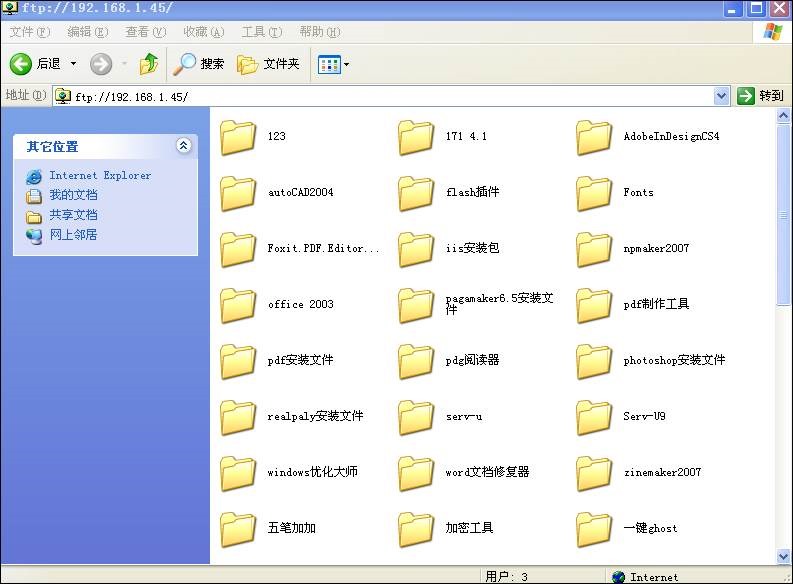The width and height of the screenshot is (793, 584).
Task: Open Internet Explorer link in sidebar
Action: click(100, 175)
